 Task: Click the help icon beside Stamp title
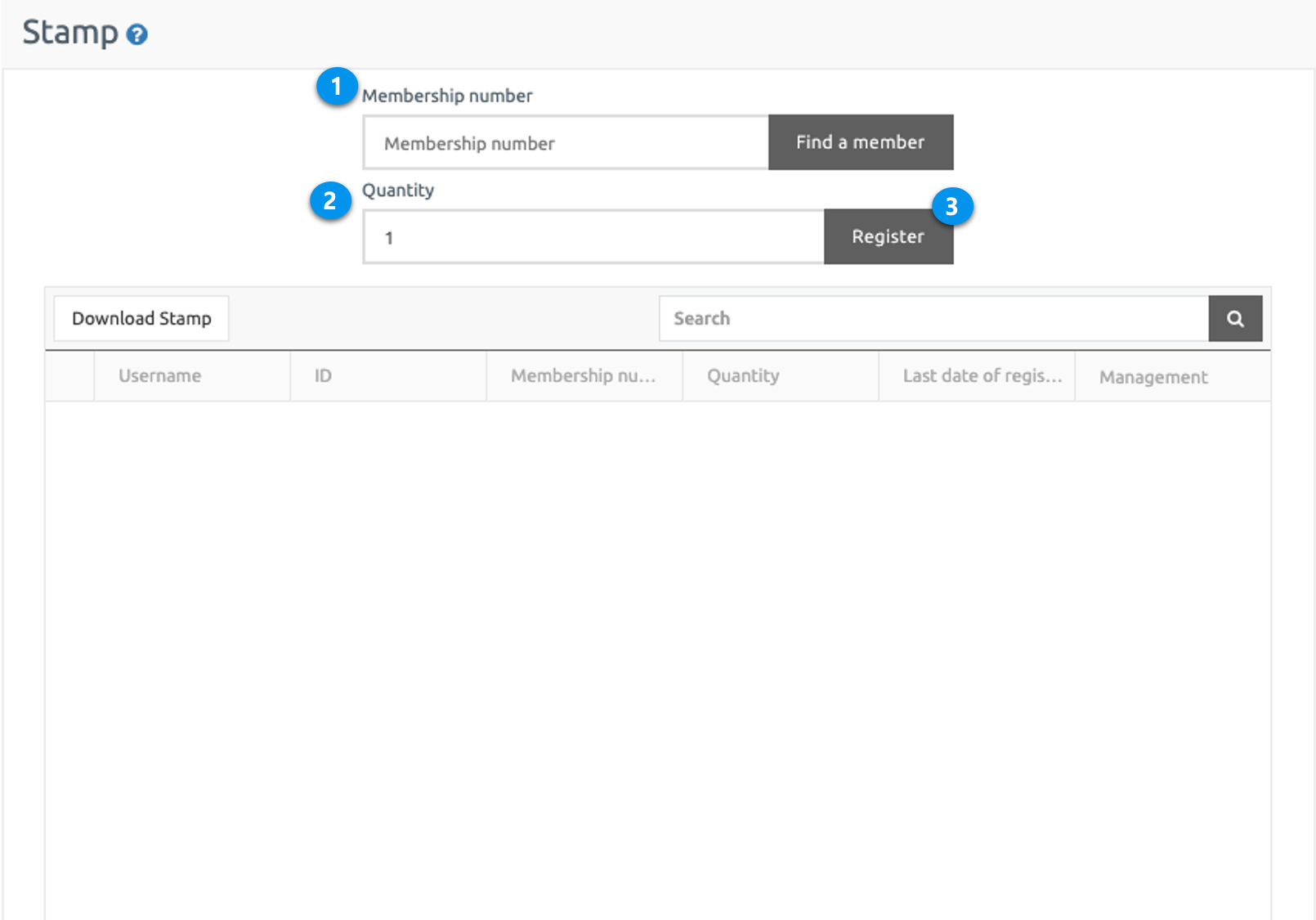click(x=137, y=34)
